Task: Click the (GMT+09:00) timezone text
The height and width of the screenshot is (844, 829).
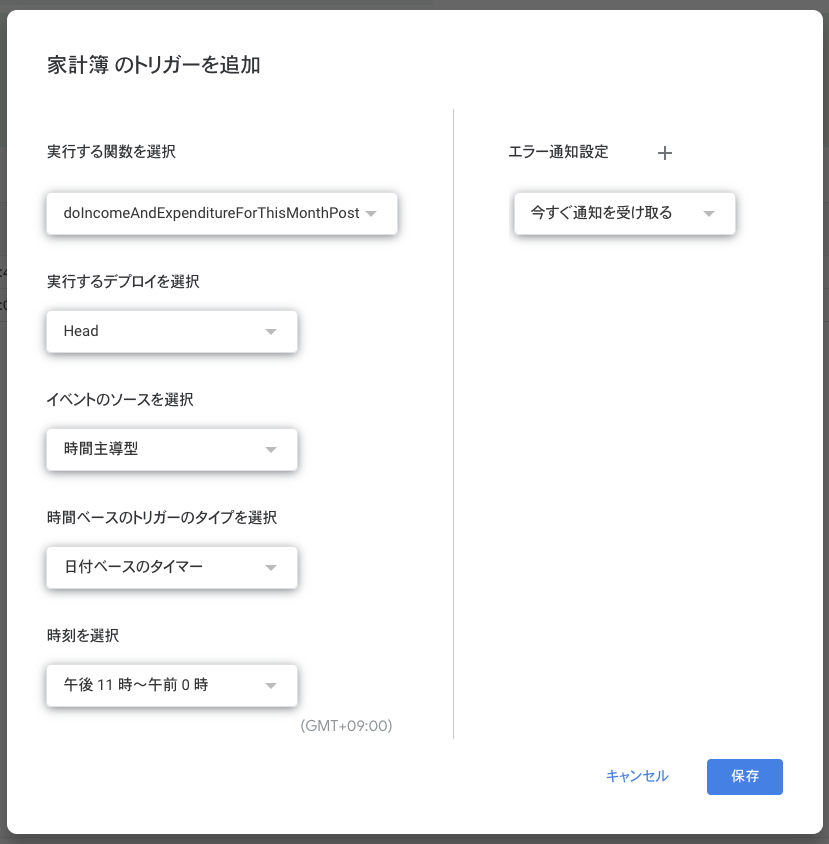Action: [346, 726]
